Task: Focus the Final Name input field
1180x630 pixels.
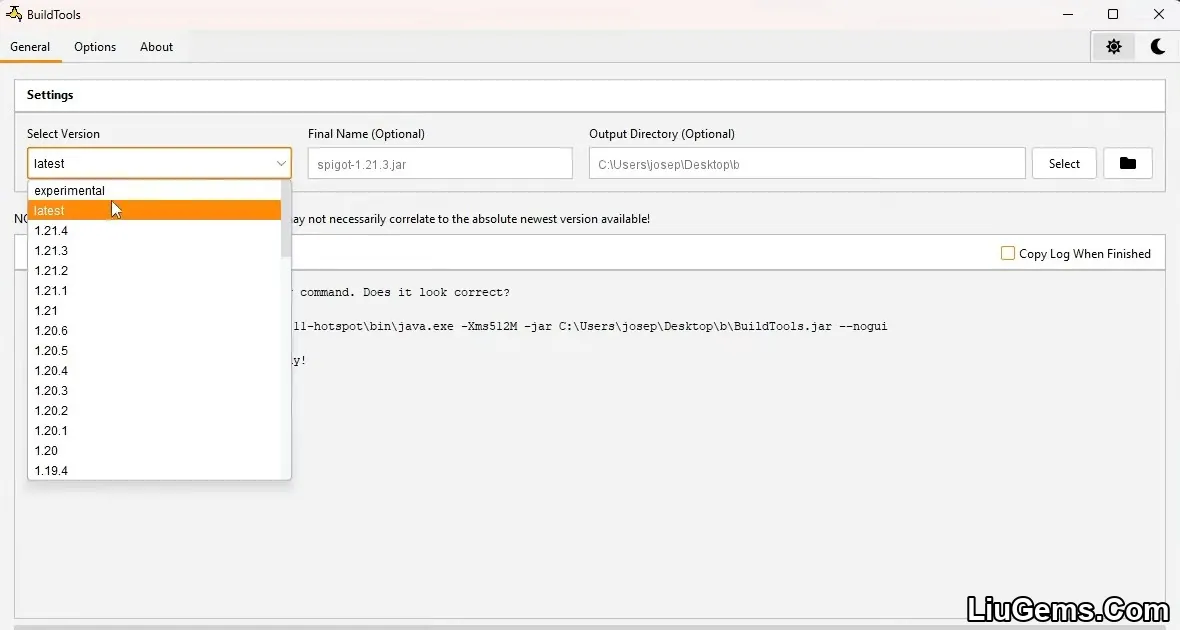Action: tap(440, 163)
